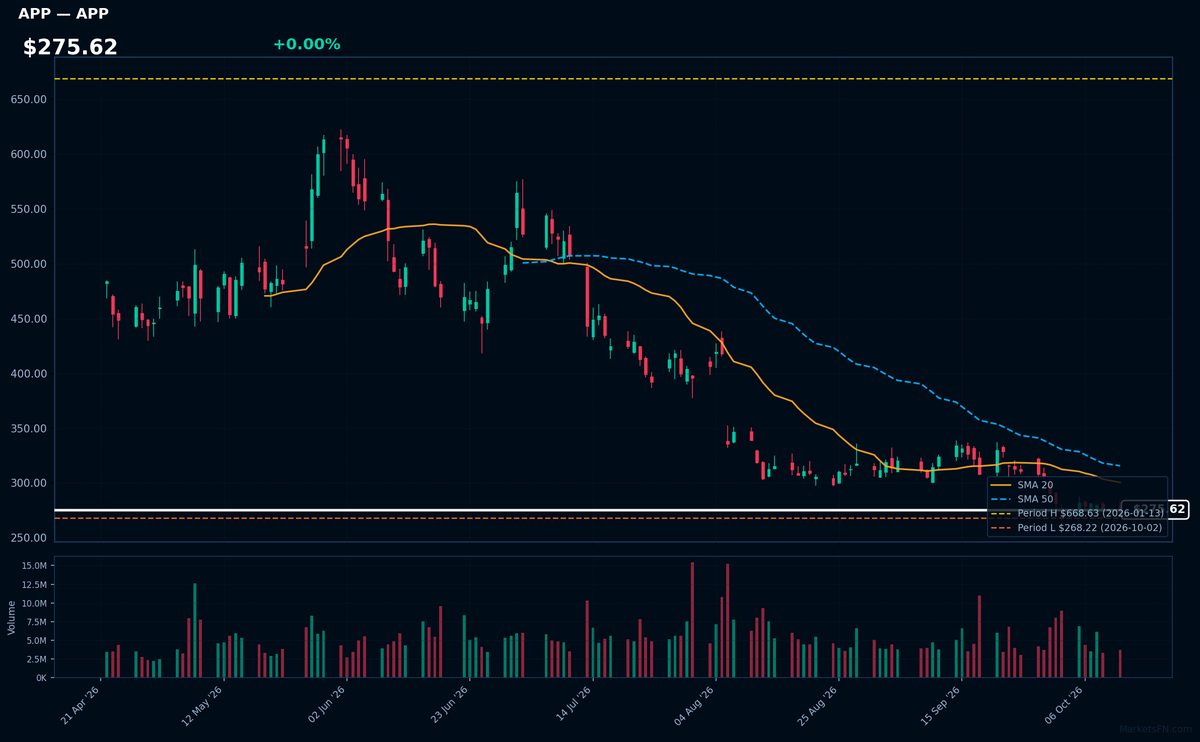Viewport: 1200px width, 742px height.
Task: Click the 06 Oct '26 date label
Action: click(x=1065, y=706)
